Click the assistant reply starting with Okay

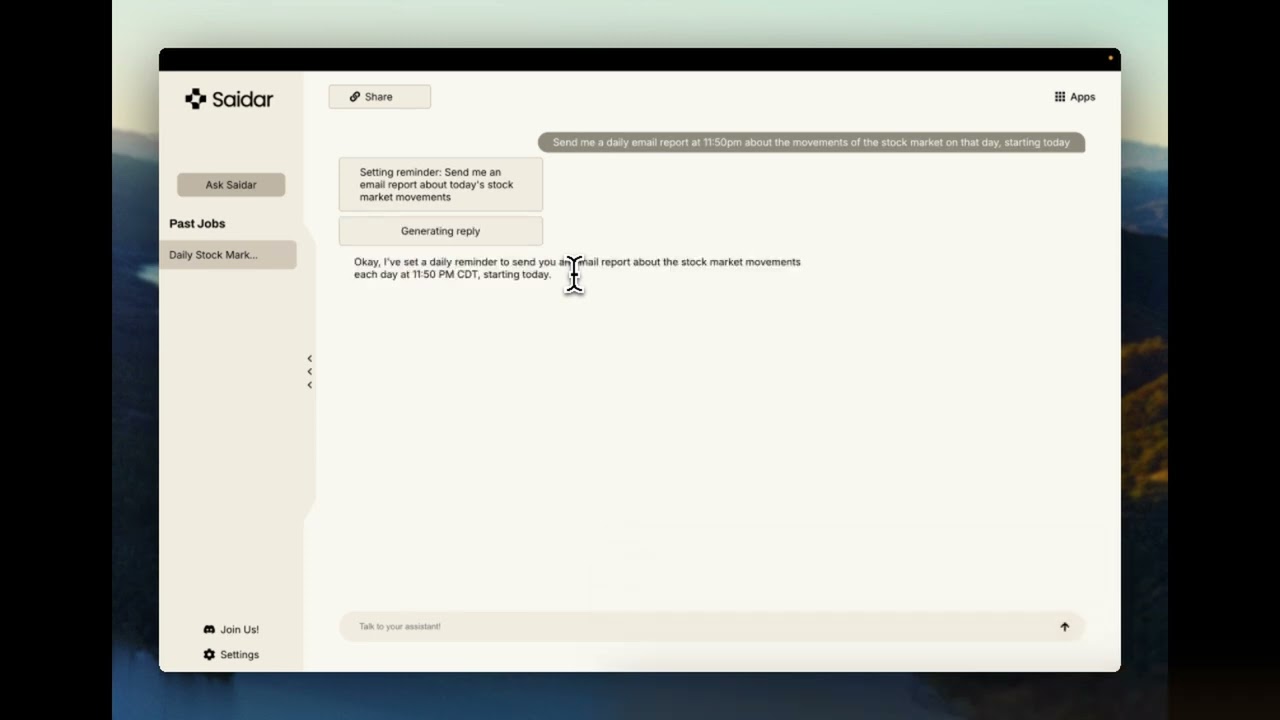pyautogui.click(x=577, y=268)
